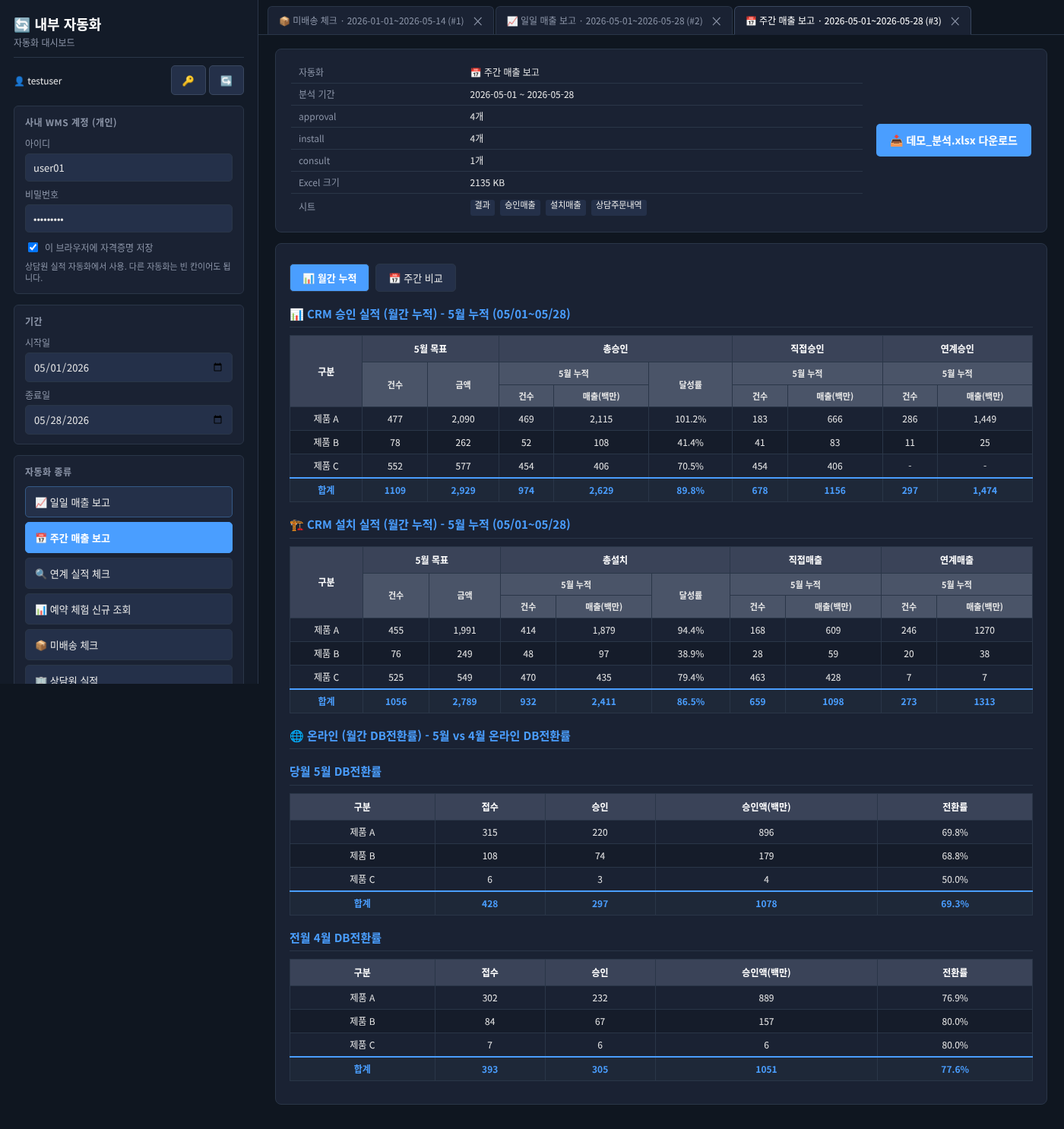Image resolution: width=1064 pixels, height=1129 pixels.
Task: Click 69.3% total 전환률 for 5월
Action: tap(955, 904)
